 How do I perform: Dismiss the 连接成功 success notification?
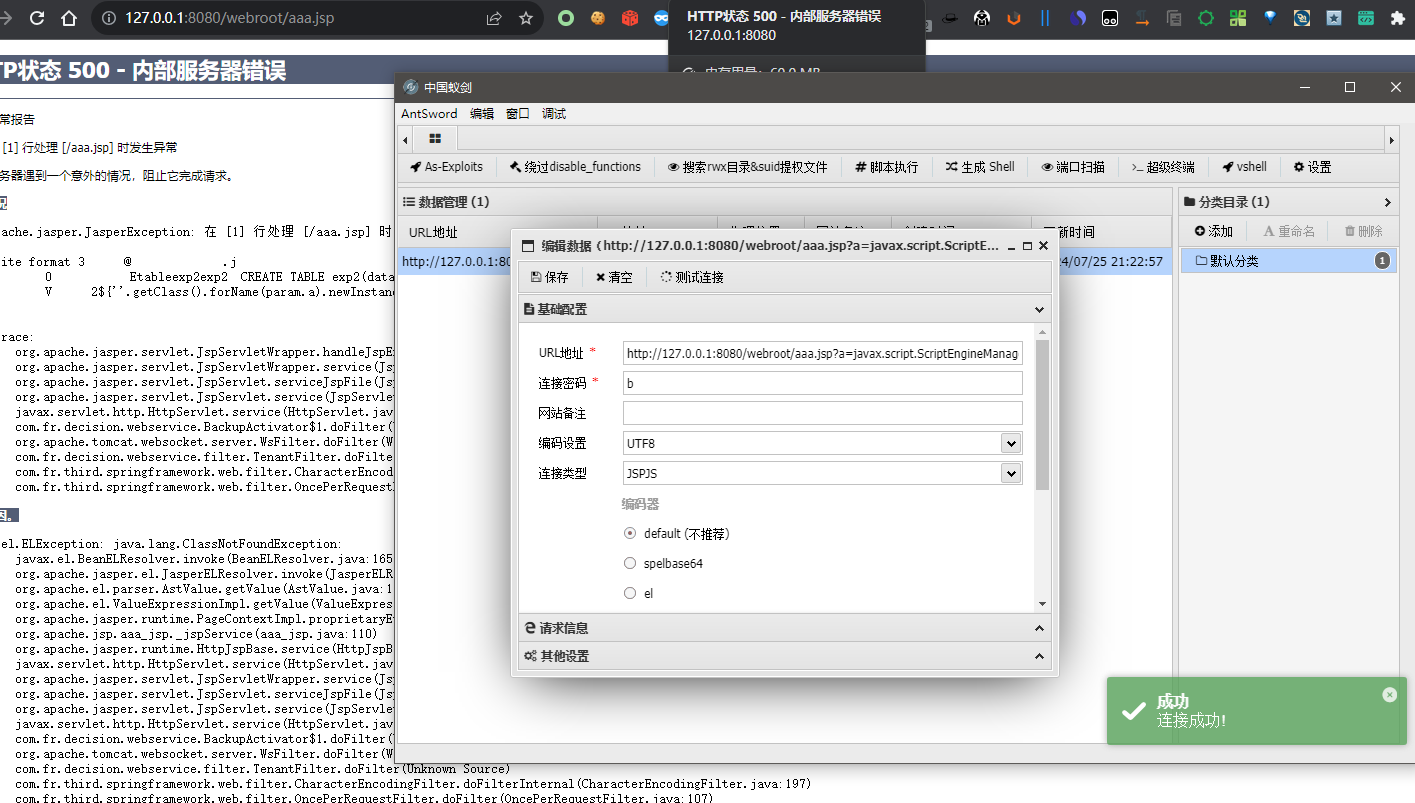pyautogui.click(x=1389, y=694)
